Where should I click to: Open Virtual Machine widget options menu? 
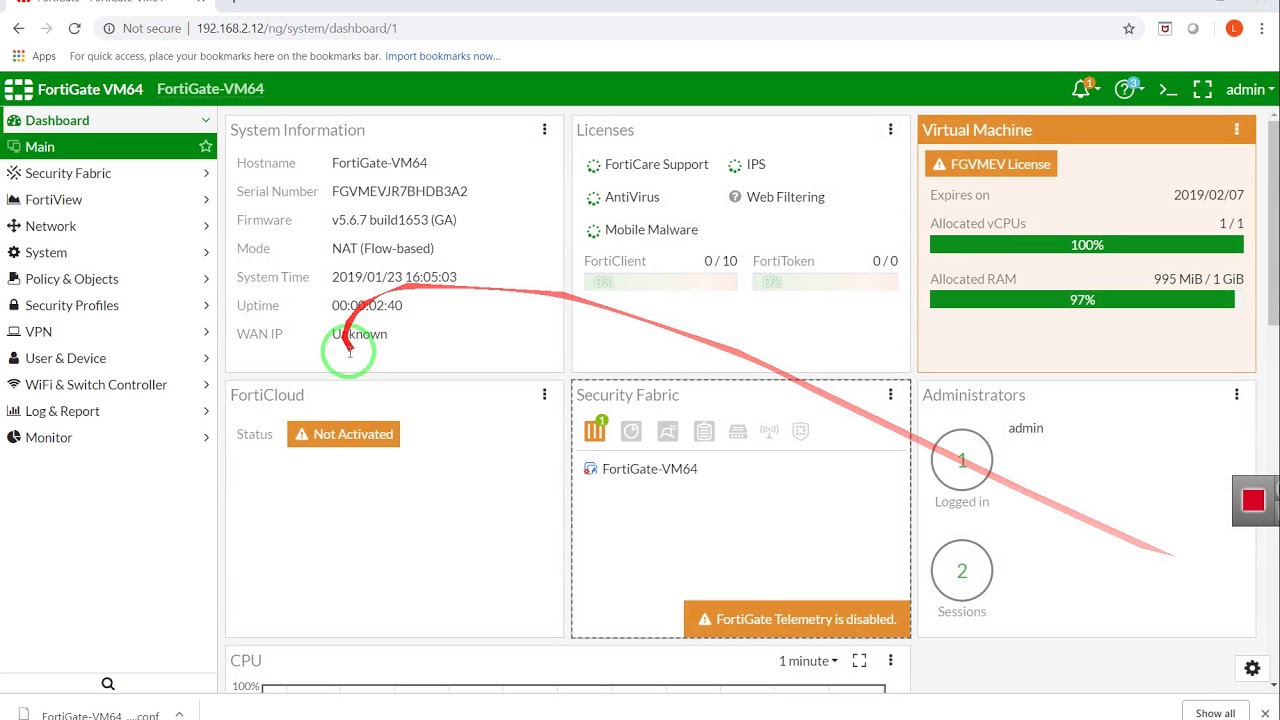[x=1236, y=130]
